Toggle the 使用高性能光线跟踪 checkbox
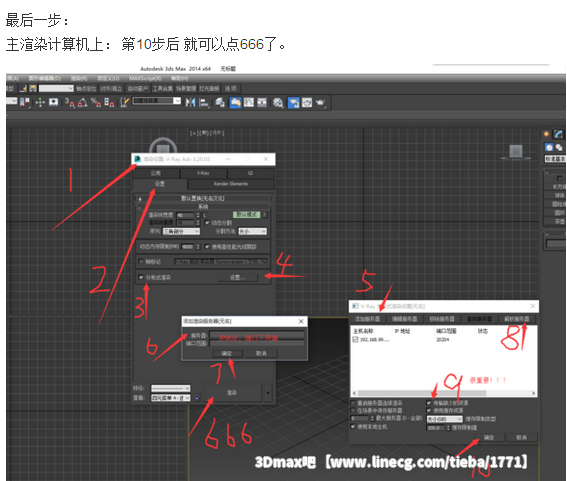This screenshot has width=567, height=481. click(x=207, y=247)
